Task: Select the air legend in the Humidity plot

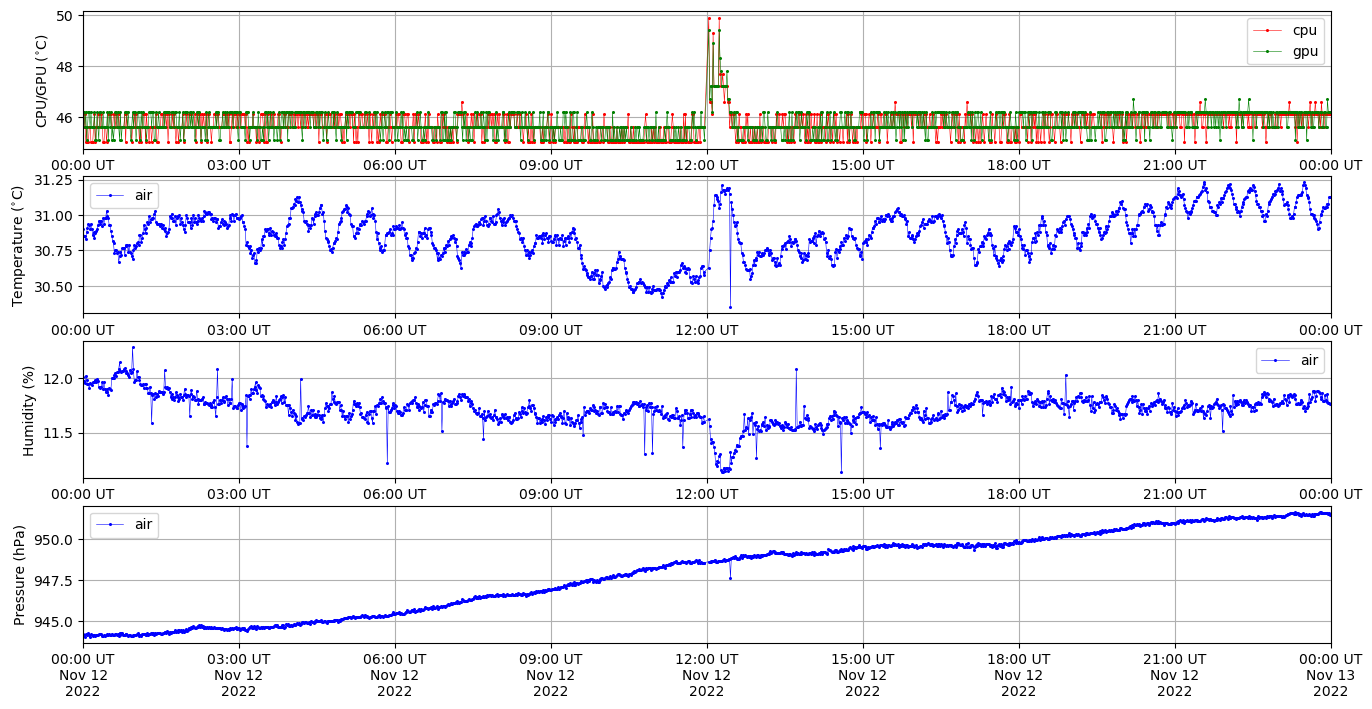Action: [x=1290, y=360]
